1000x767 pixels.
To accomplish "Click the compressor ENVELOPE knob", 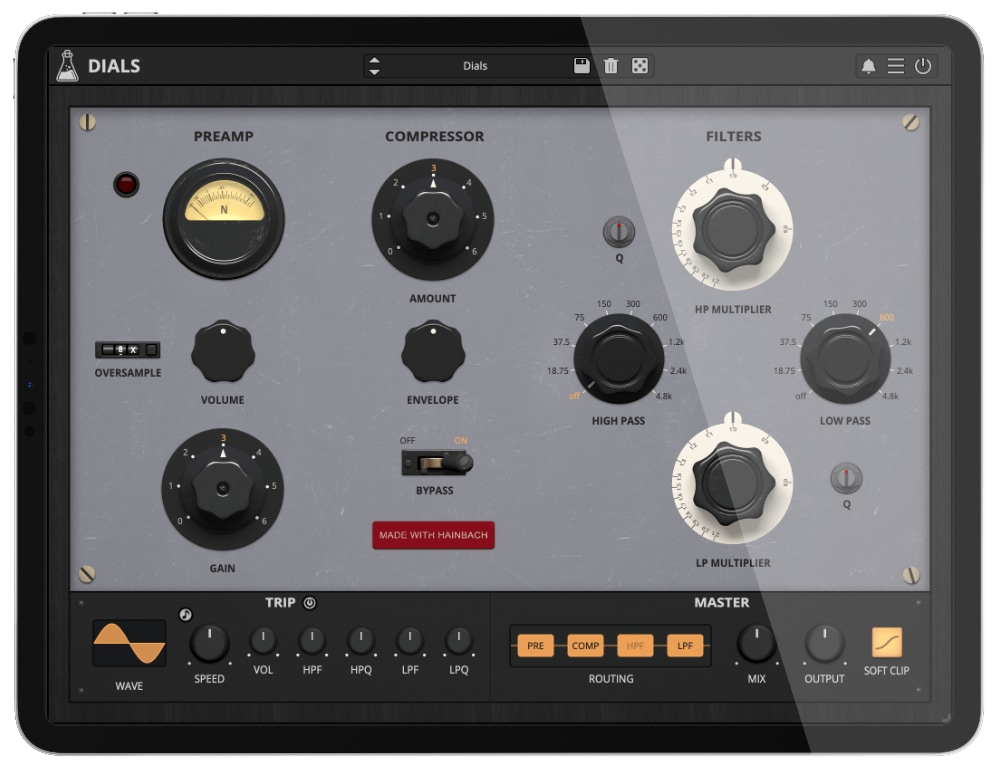I will point(433,352).
